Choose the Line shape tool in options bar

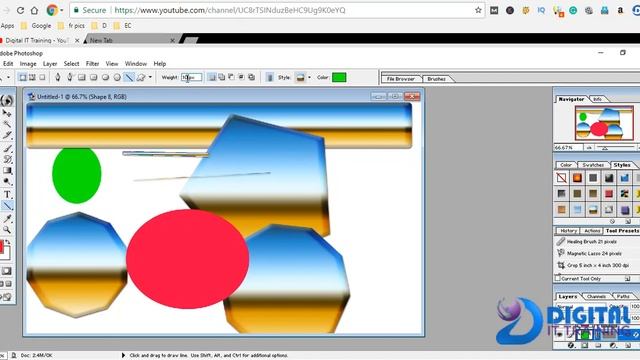129,77
